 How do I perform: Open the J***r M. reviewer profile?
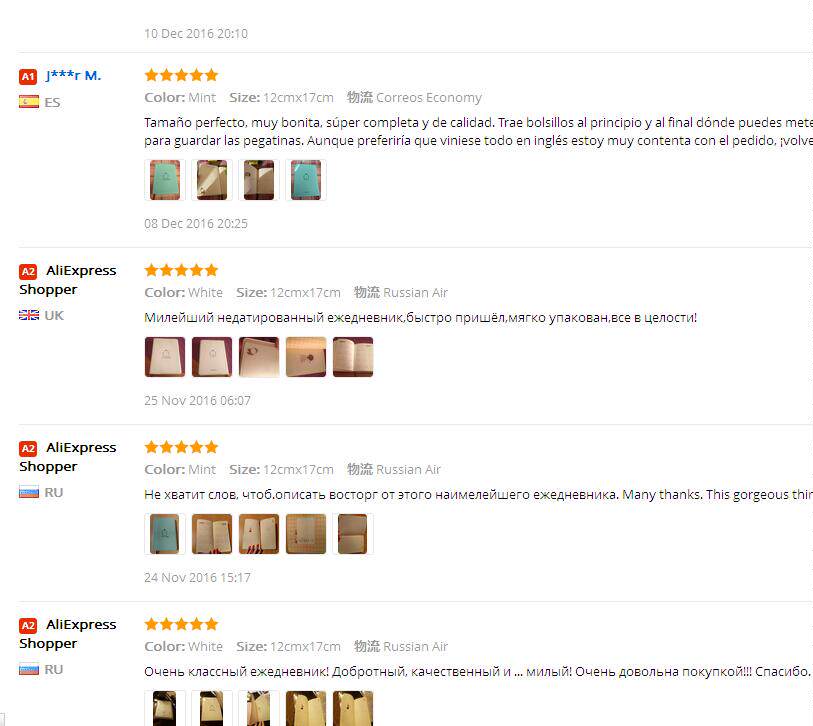click(x=74, y=75)
